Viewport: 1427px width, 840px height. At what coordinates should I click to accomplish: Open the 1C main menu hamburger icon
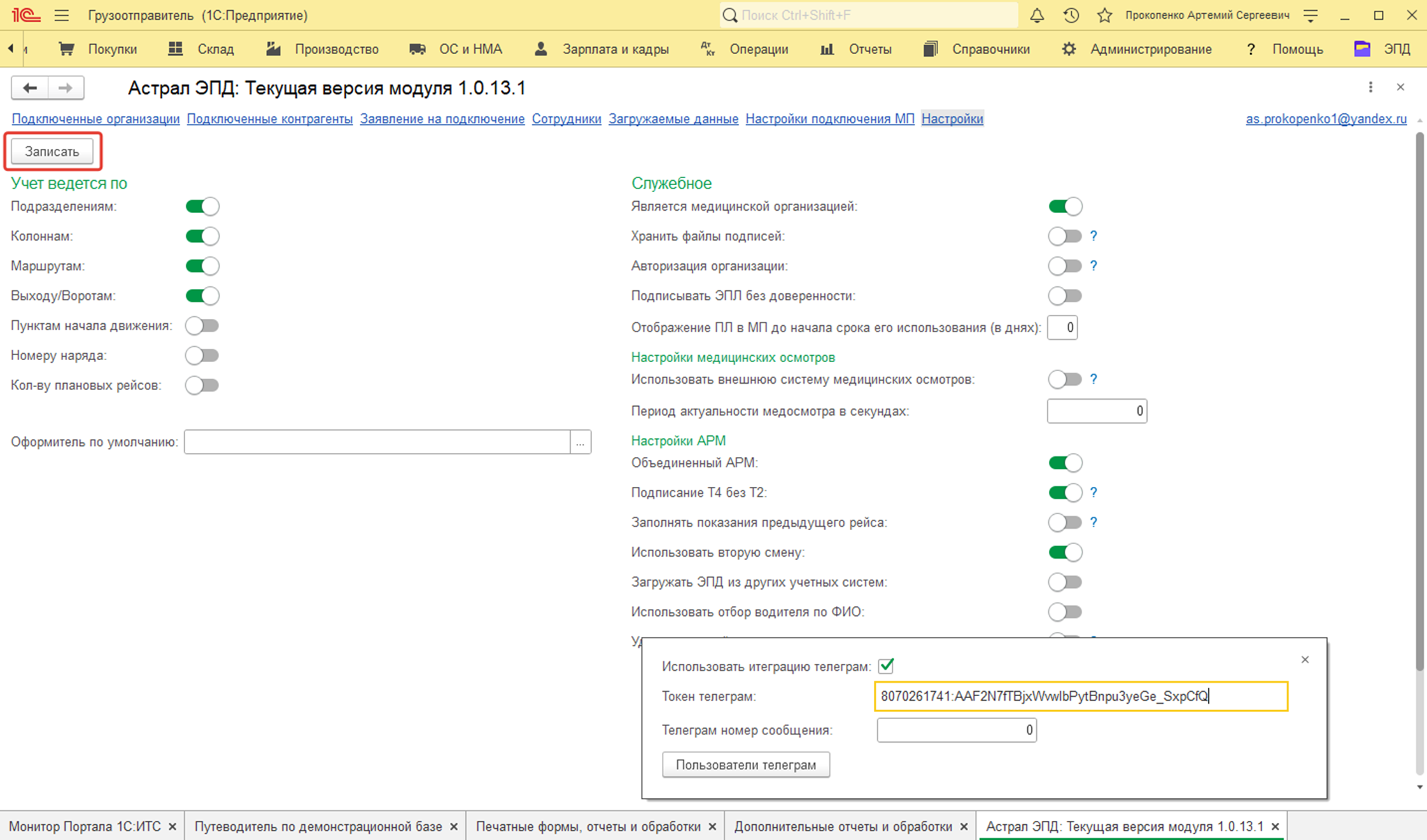[x=61, y=15]
